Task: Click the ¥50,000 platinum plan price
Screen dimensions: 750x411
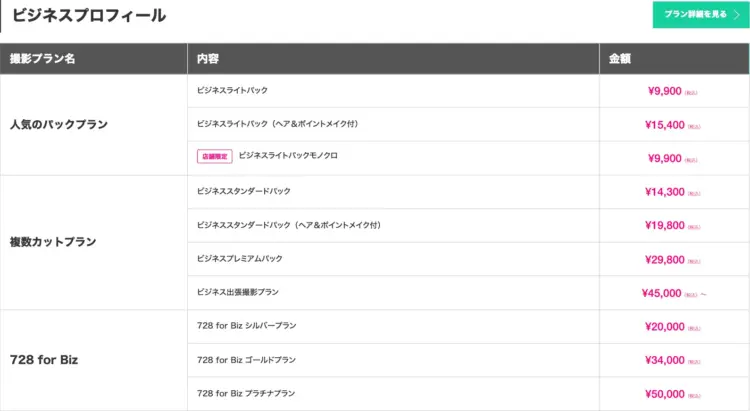Action: [x=666, y=394]
